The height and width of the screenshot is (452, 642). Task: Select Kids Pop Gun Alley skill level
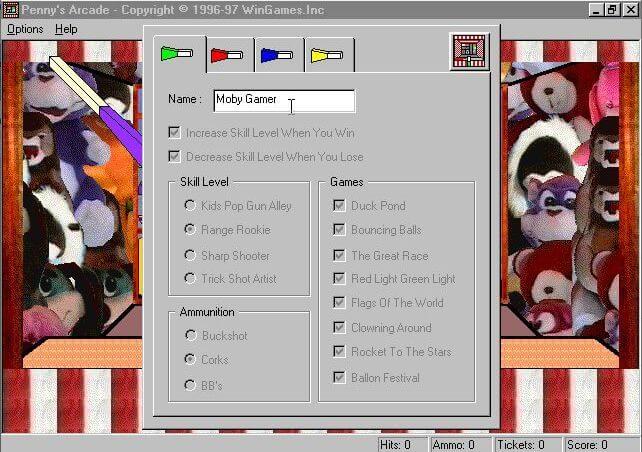coord(190,206)
